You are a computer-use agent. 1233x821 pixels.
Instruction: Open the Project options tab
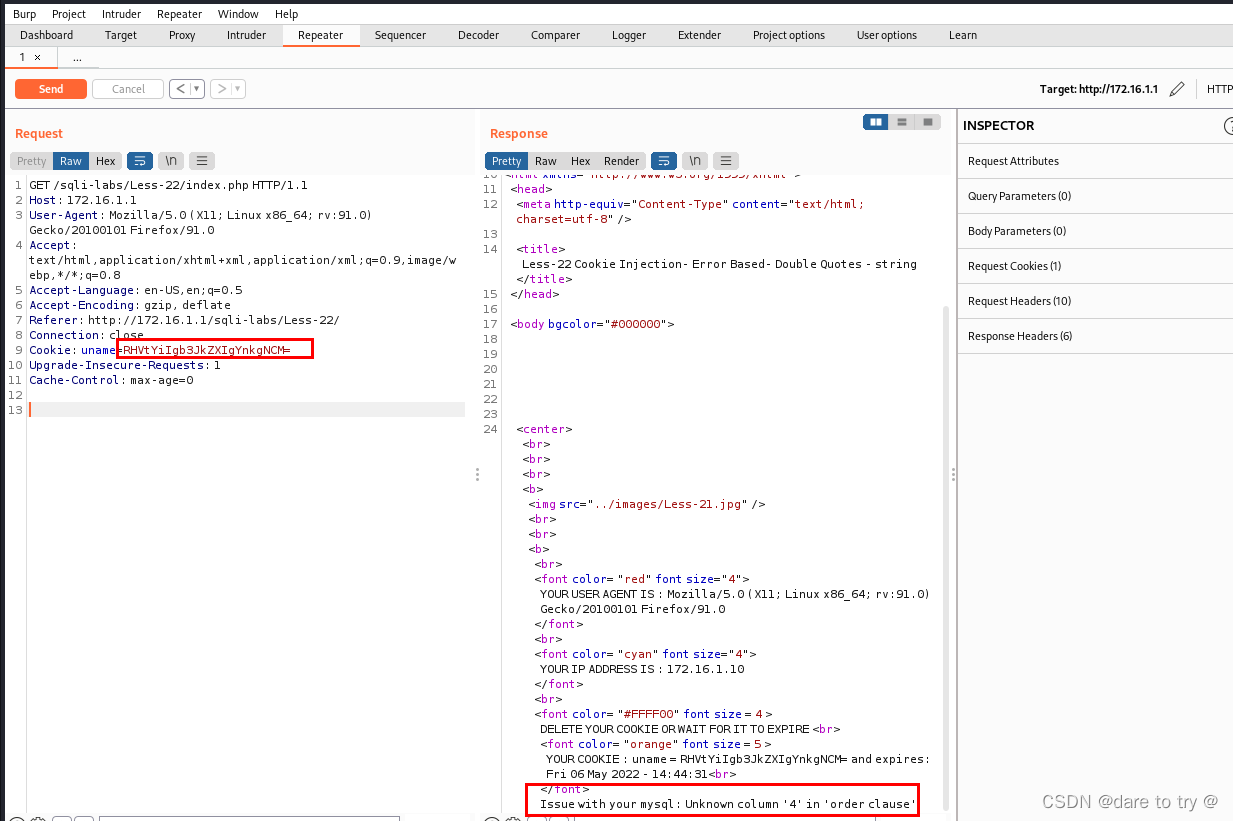789,35
